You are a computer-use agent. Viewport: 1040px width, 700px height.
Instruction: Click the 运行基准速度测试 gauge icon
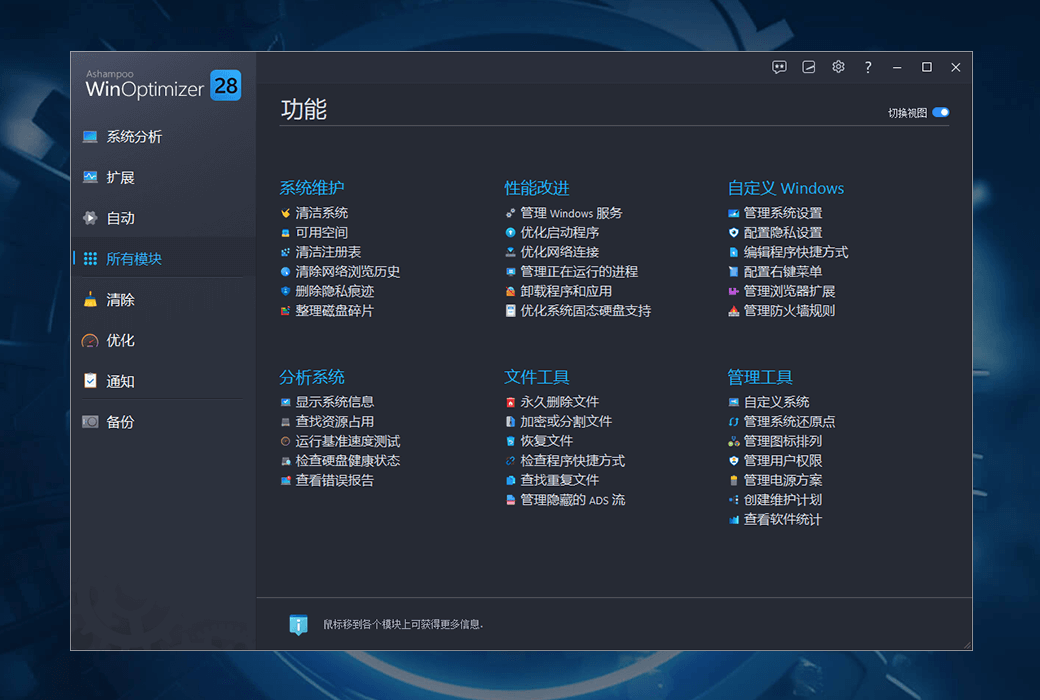285,441
